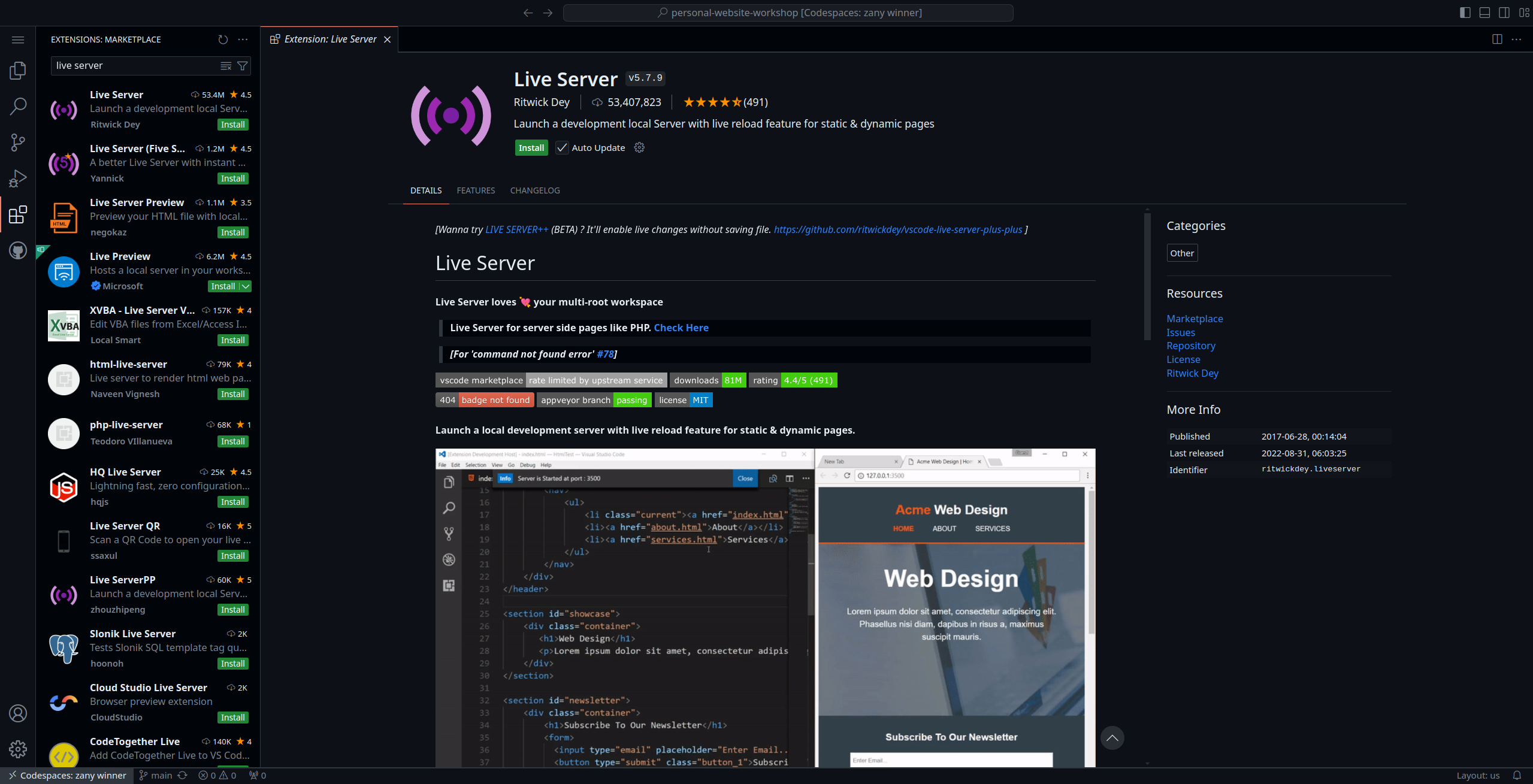Open Run and Debug view icon

[x=18, y=178]
